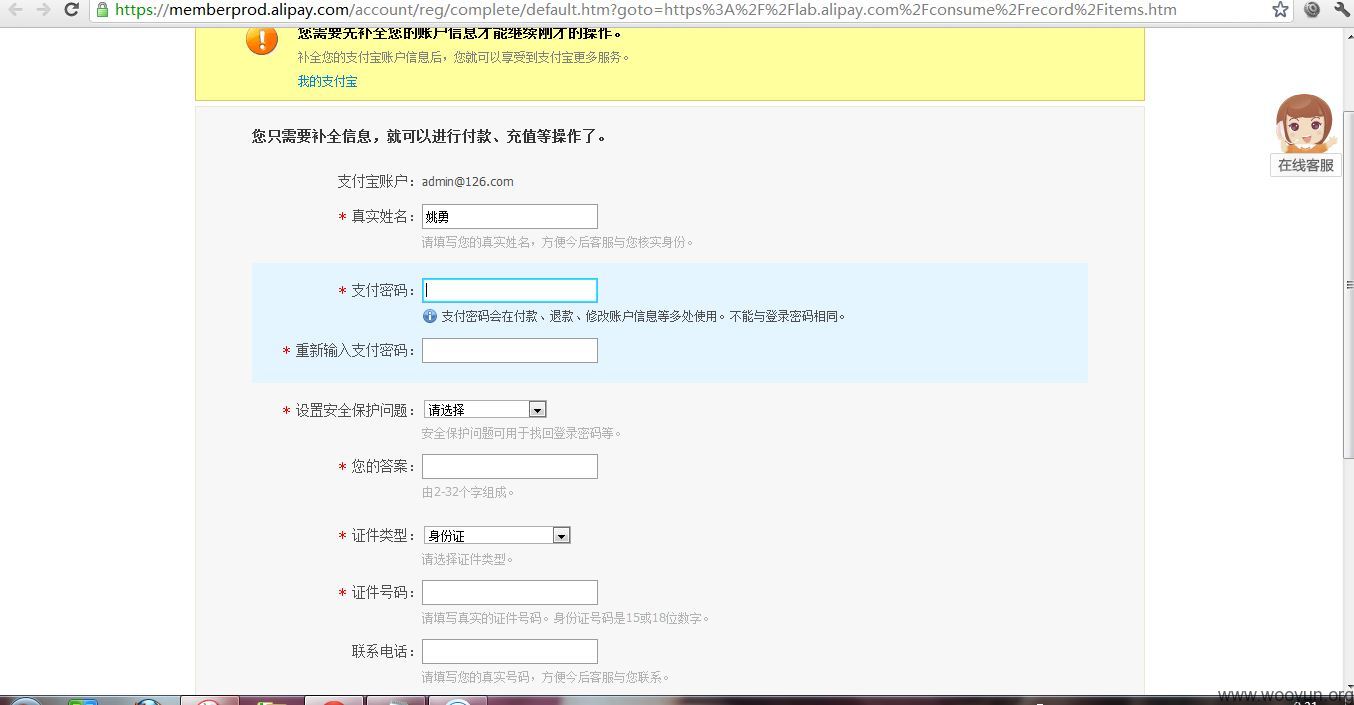Click the hint 请选择证件类型
The height and width of the screenshot is (705, 1354).
(467, 559)
